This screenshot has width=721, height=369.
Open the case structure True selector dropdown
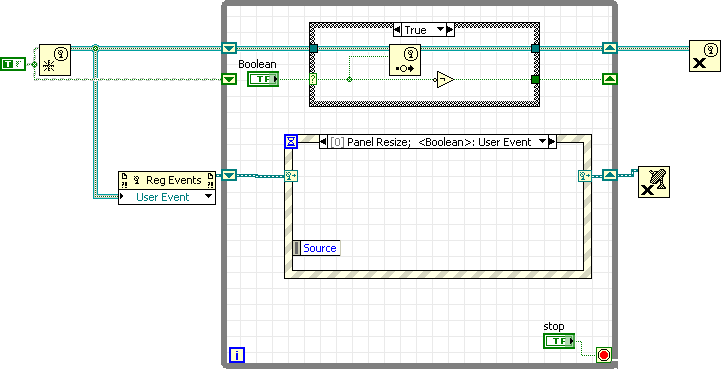[x=441, y=30]
